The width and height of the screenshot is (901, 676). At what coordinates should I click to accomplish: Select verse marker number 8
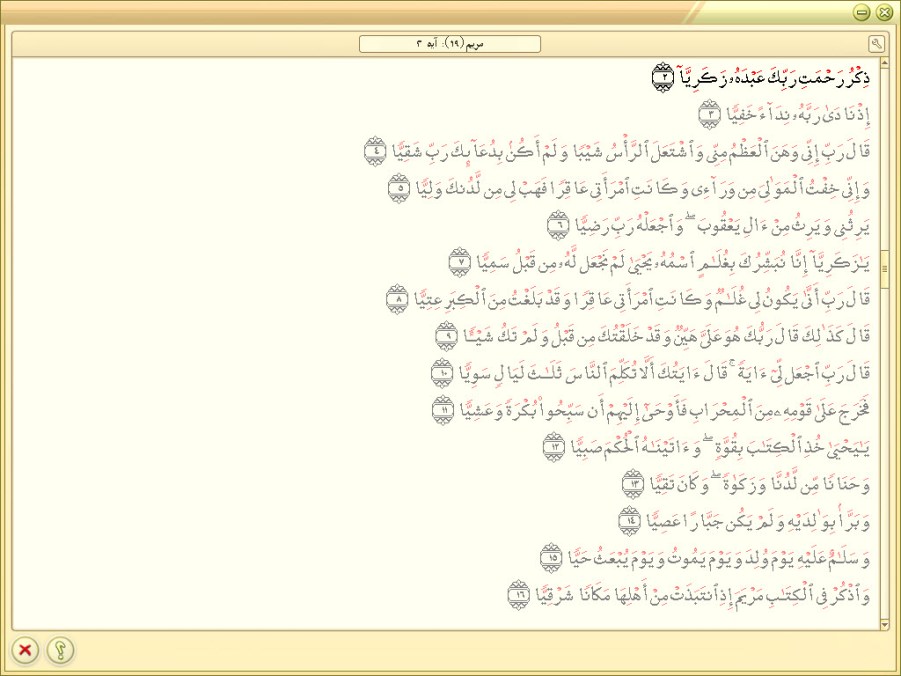[398, 299]
